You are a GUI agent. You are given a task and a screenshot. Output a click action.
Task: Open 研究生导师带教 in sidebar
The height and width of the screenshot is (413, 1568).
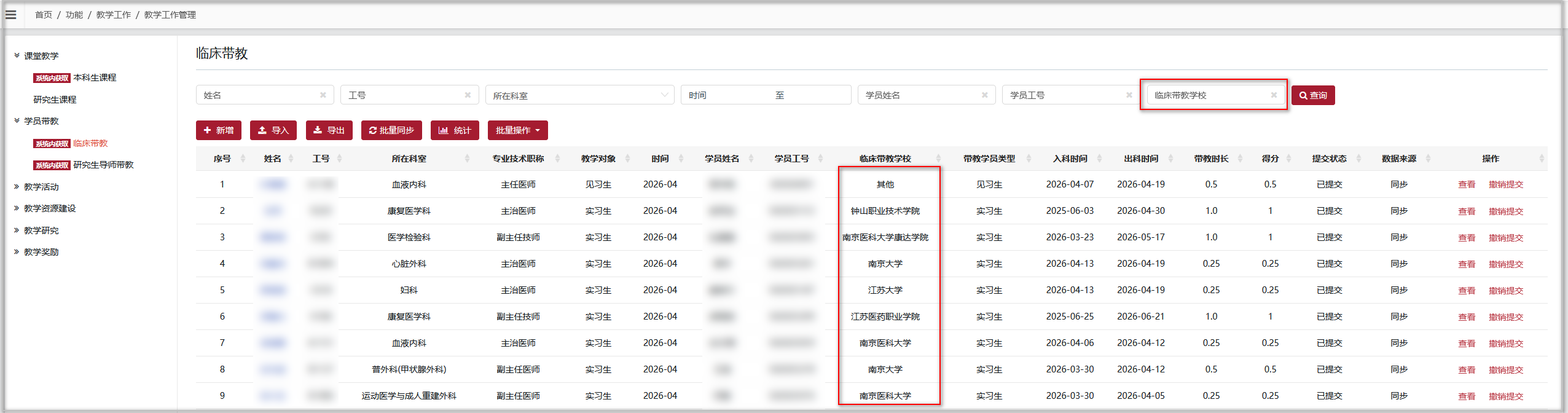point(103,165)
